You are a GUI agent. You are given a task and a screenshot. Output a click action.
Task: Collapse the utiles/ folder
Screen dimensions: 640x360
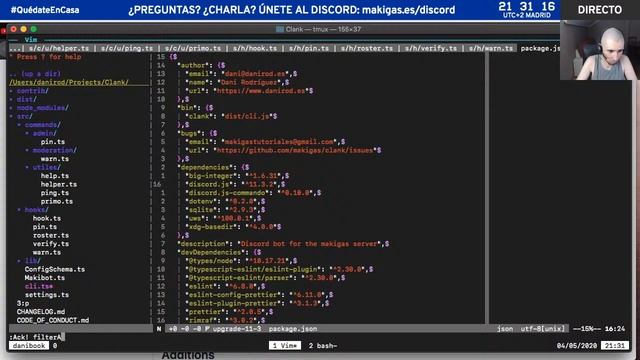pyautogui.click(x=47, y=167)
